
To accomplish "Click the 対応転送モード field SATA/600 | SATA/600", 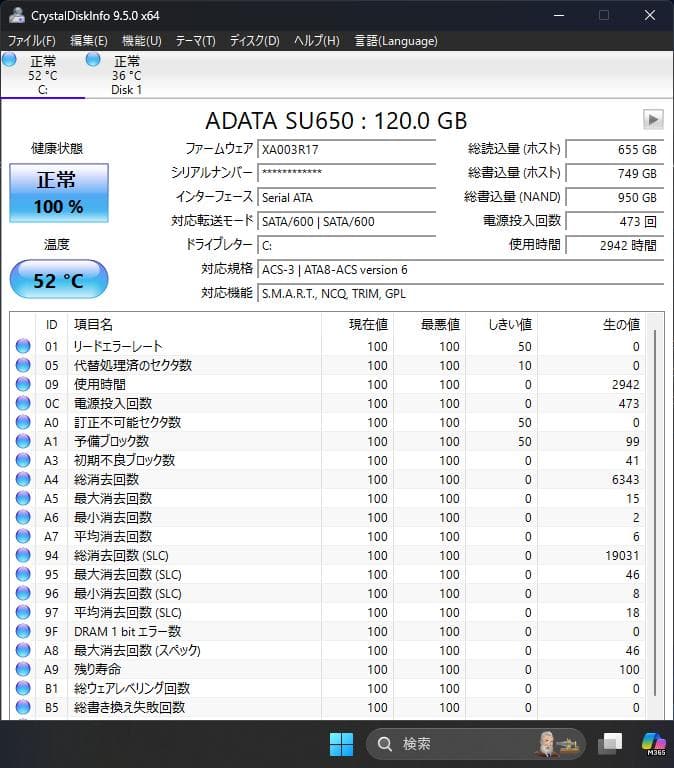I will [347, 221].
